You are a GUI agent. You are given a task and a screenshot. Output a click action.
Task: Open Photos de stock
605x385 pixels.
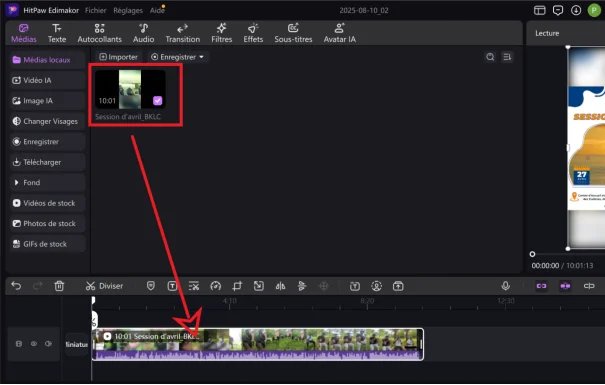point(47,223)
